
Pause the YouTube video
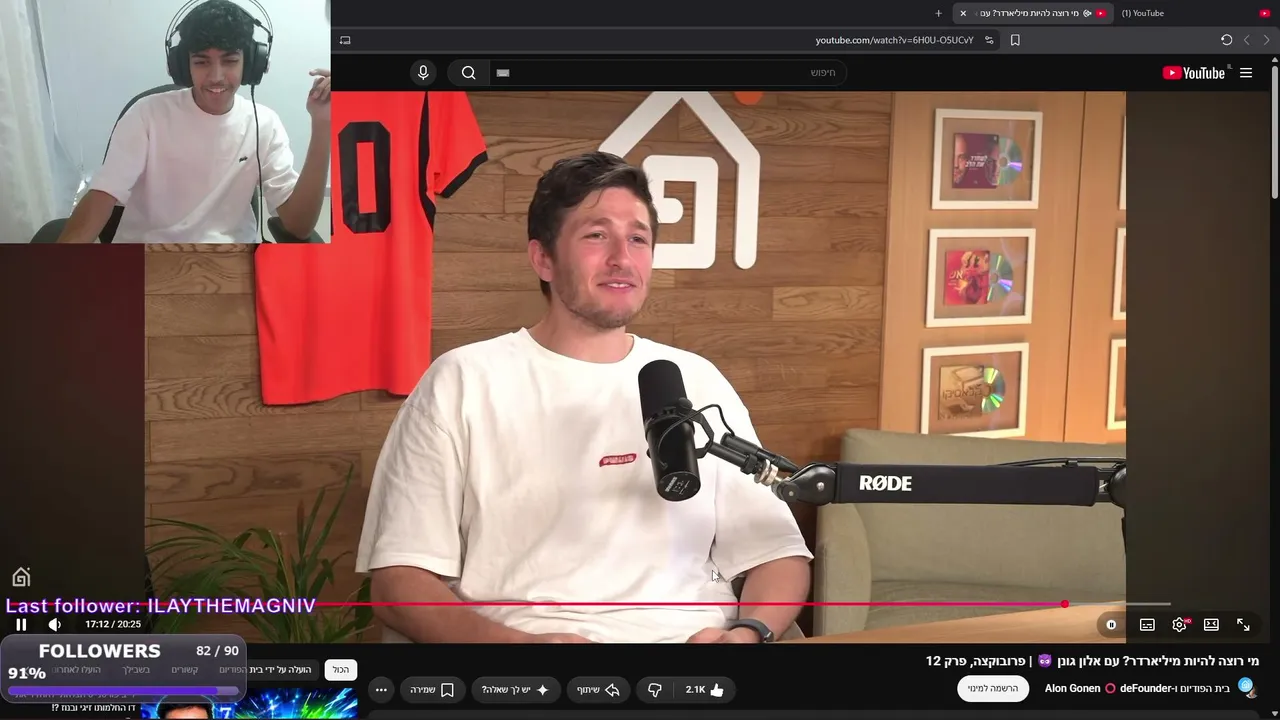click(21, 624)
